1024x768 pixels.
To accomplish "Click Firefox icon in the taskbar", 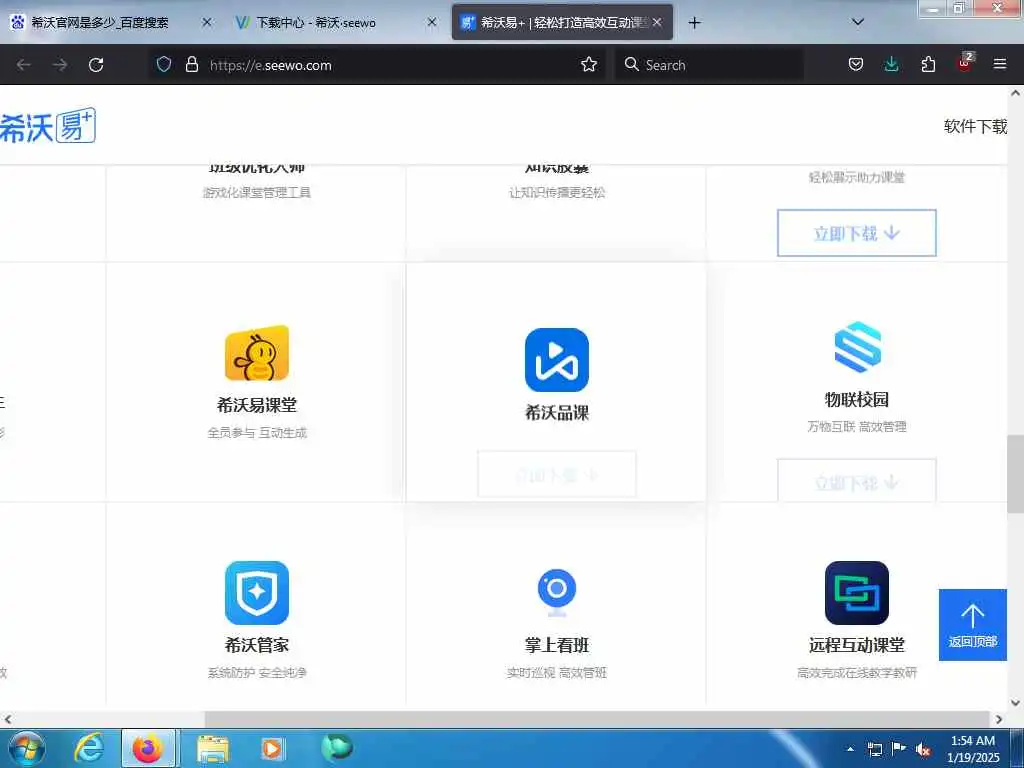I will [148, 748].
